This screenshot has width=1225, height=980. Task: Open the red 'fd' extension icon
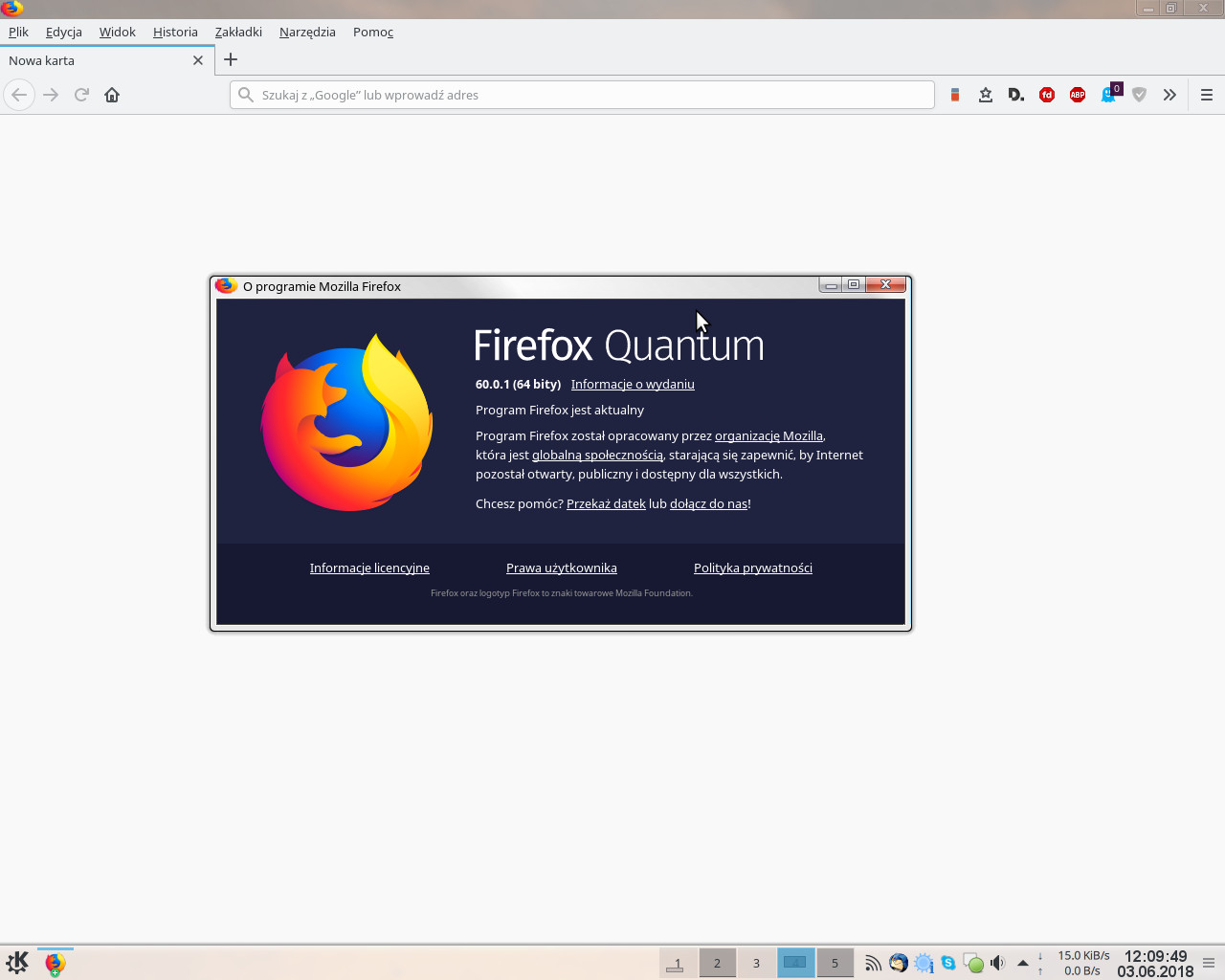tap(1047, 95)
